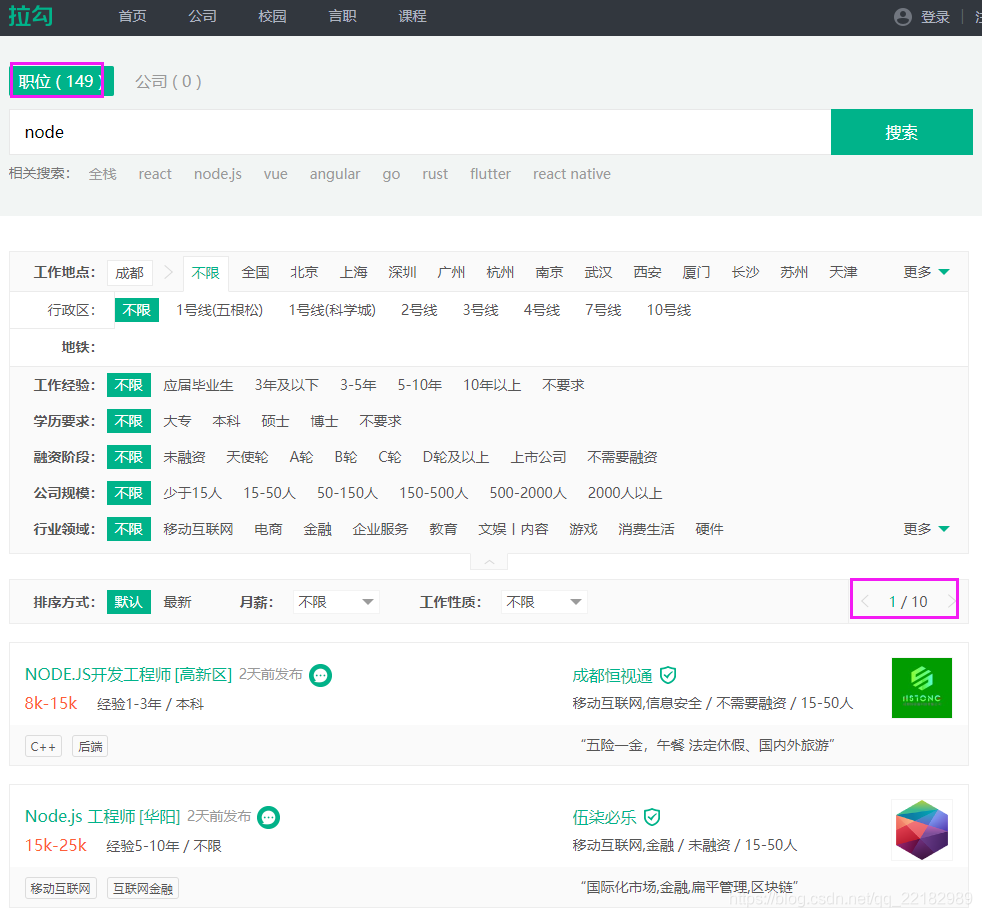
Task: Go to next results page arrow
Action: (951, 602)
